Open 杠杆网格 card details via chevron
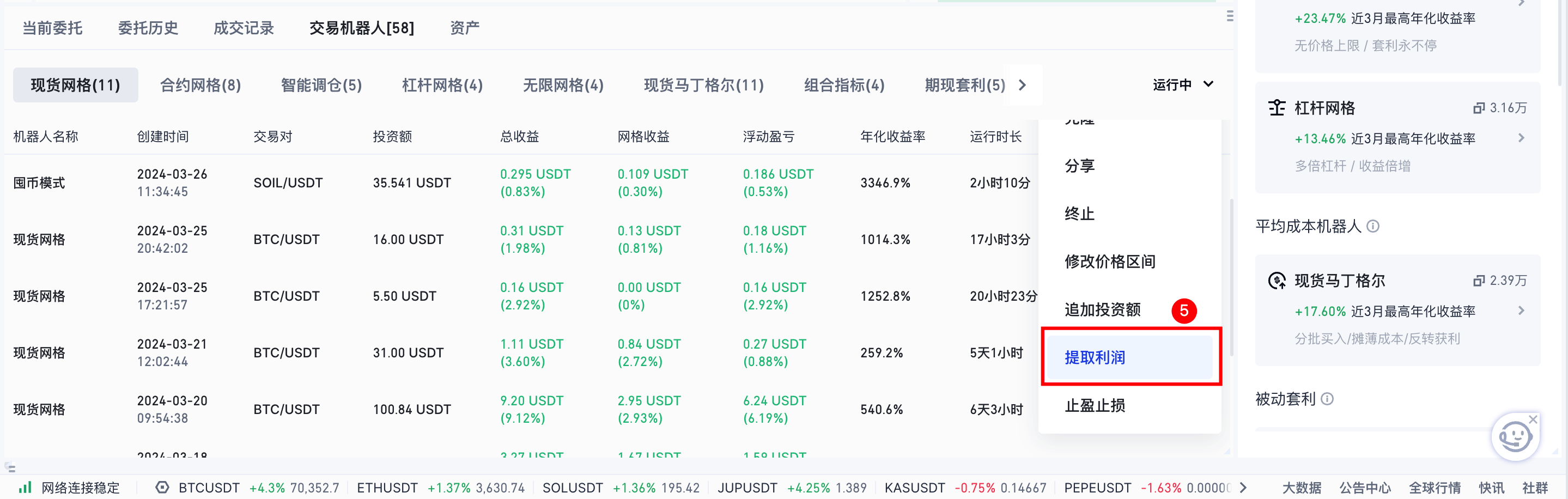 1521,138
